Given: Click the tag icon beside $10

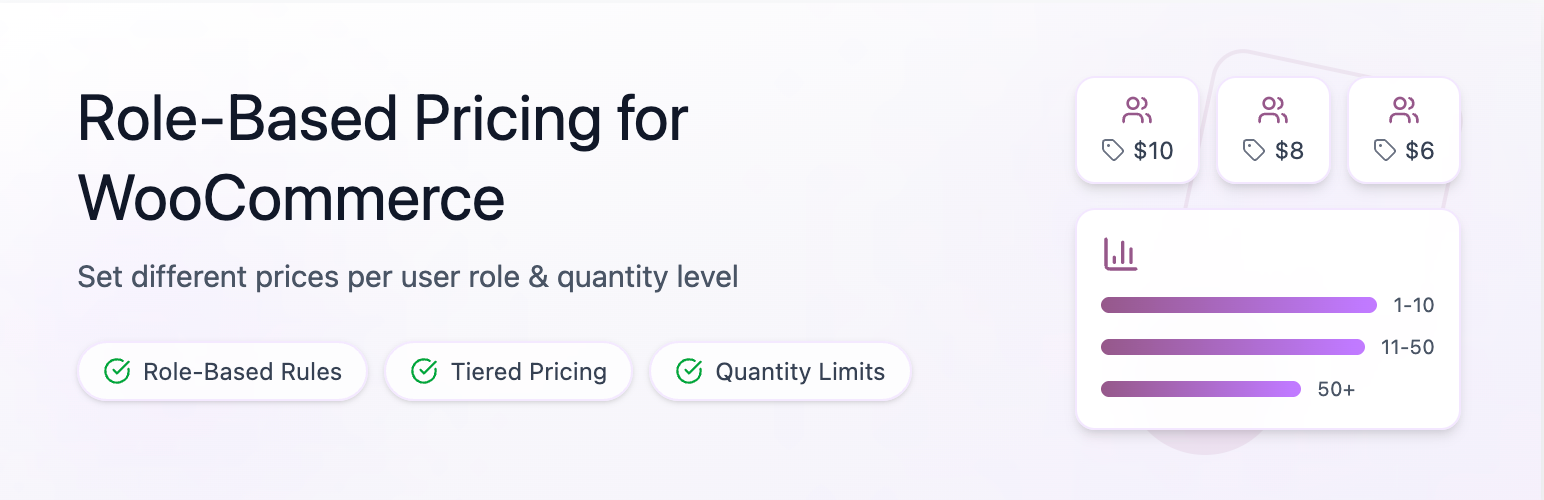Looking at the screenshot, I should pyautogui.click(x=1112, y=151).
